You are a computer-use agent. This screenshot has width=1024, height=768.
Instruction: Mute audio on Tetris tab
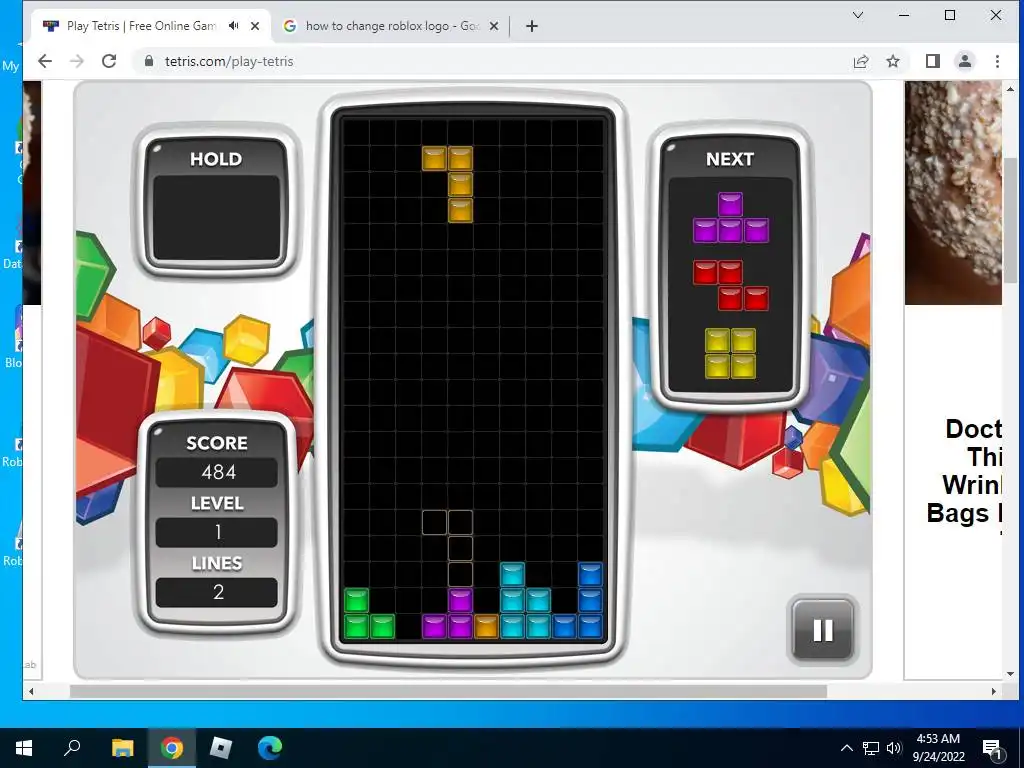[233, 26]
